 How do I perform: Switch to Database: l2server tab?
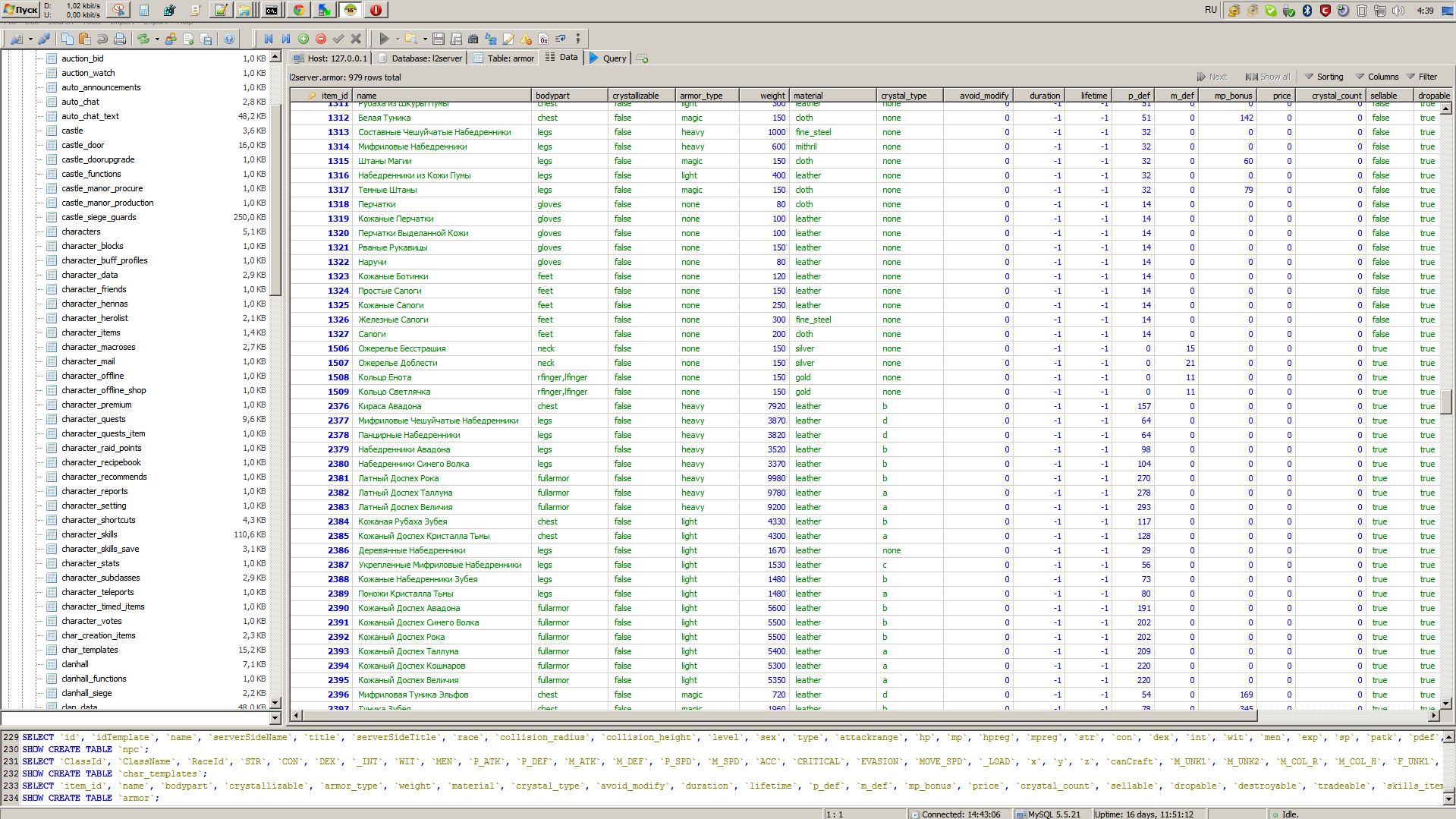point(420,58)
